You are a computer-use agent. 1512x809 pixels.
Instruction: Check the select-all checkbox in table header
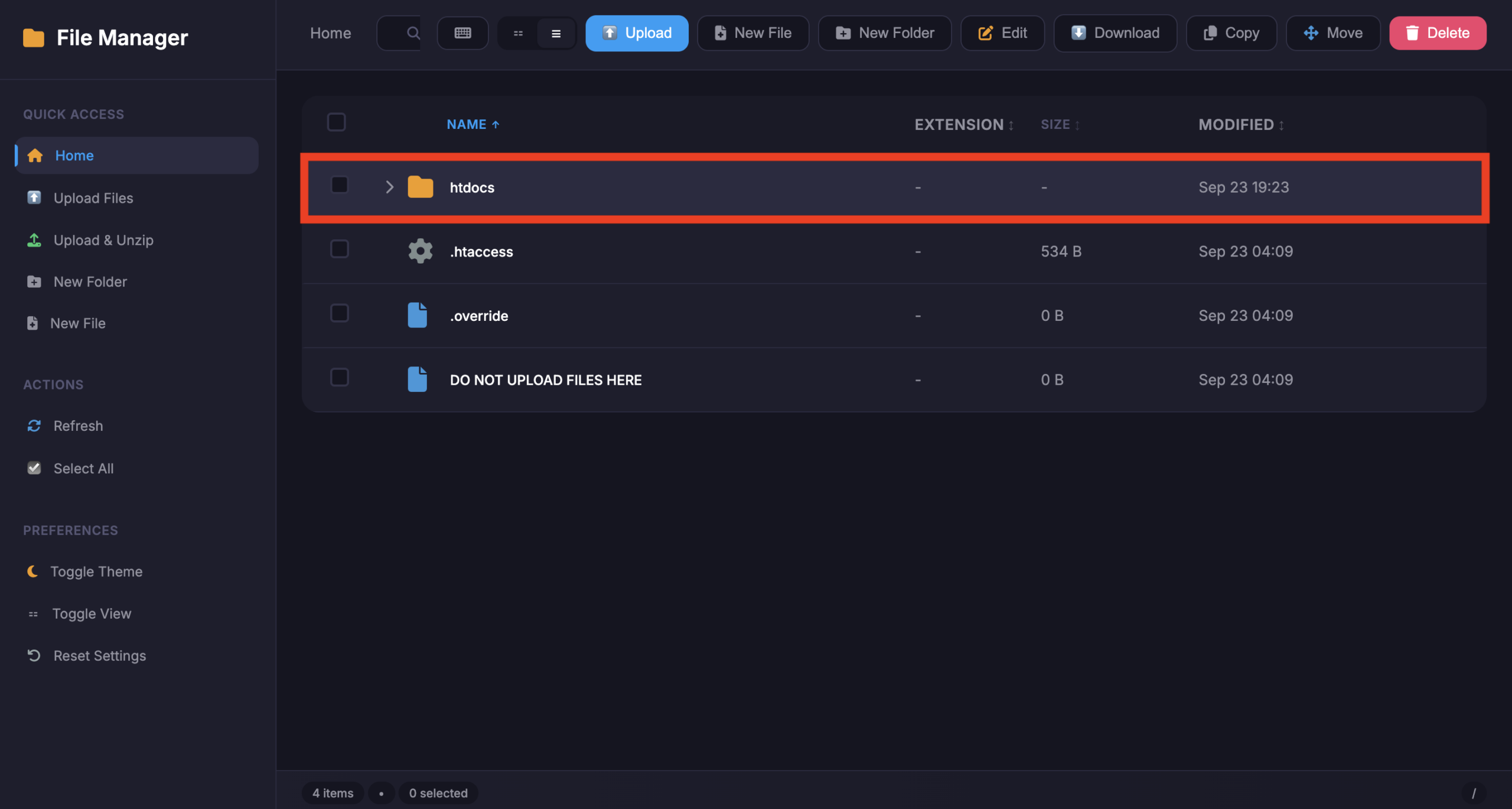336,122
